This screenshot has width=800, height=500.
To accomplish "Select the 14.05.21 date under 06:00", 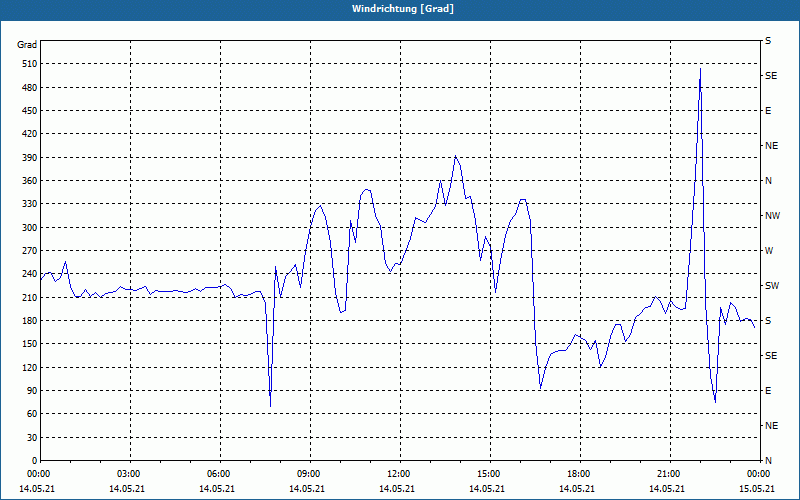I will coord(217,489).
